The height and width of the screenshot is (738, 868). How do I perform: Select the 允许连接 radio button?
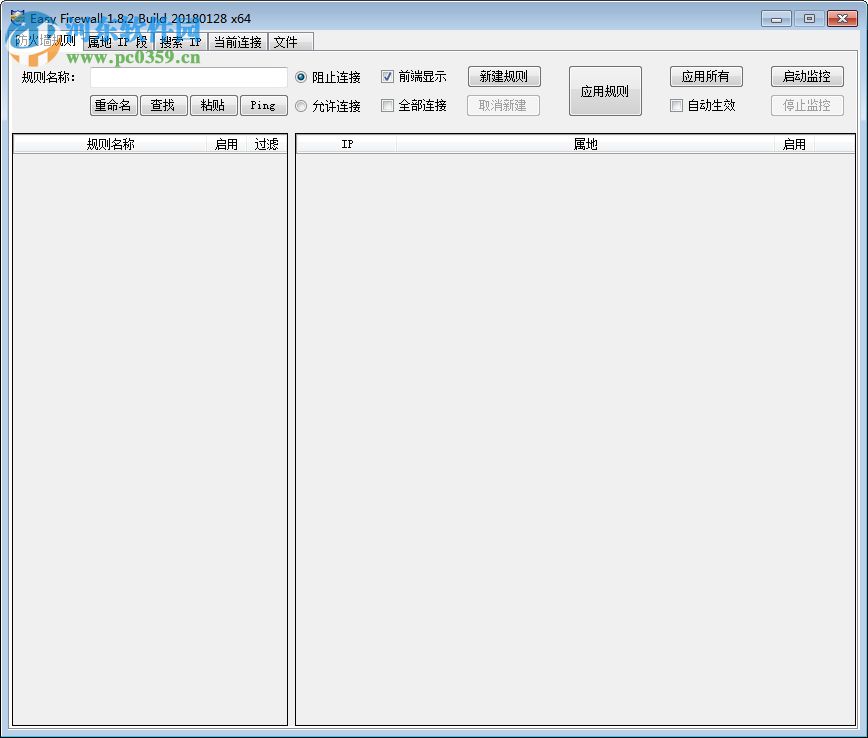[x=302, y=106]
